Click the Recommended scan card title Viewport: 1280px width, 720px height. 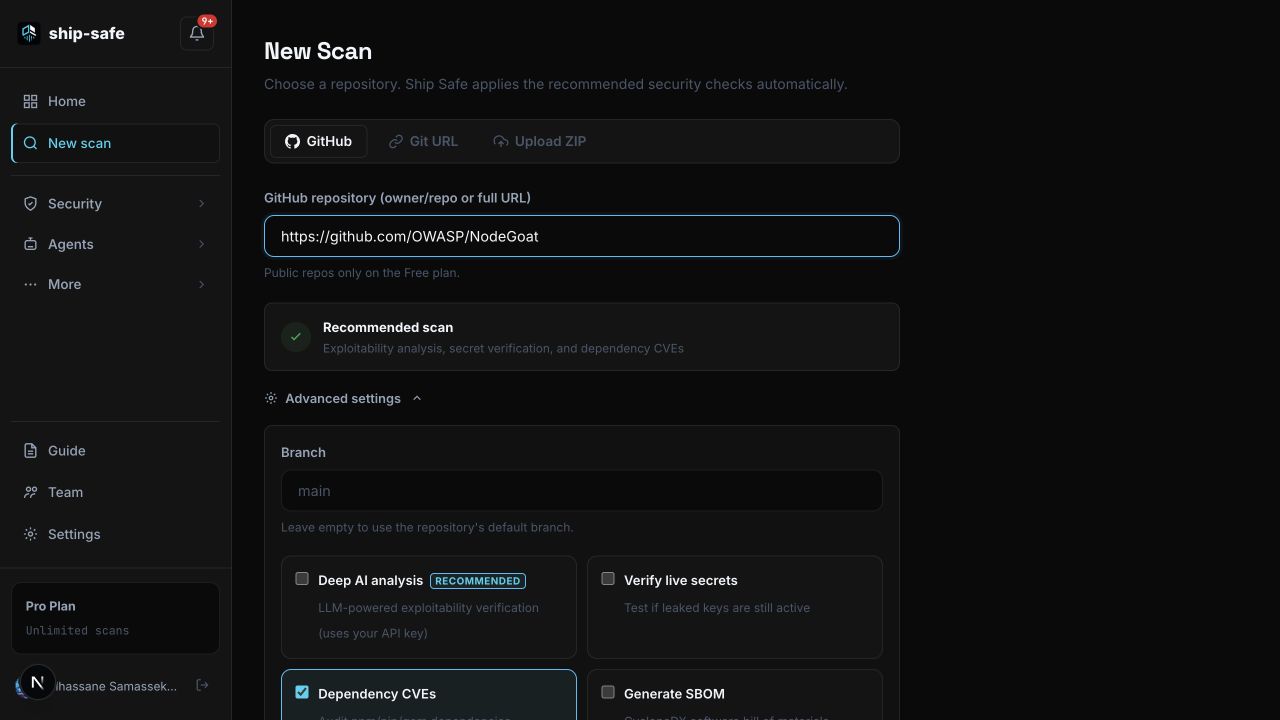[388, 327]
